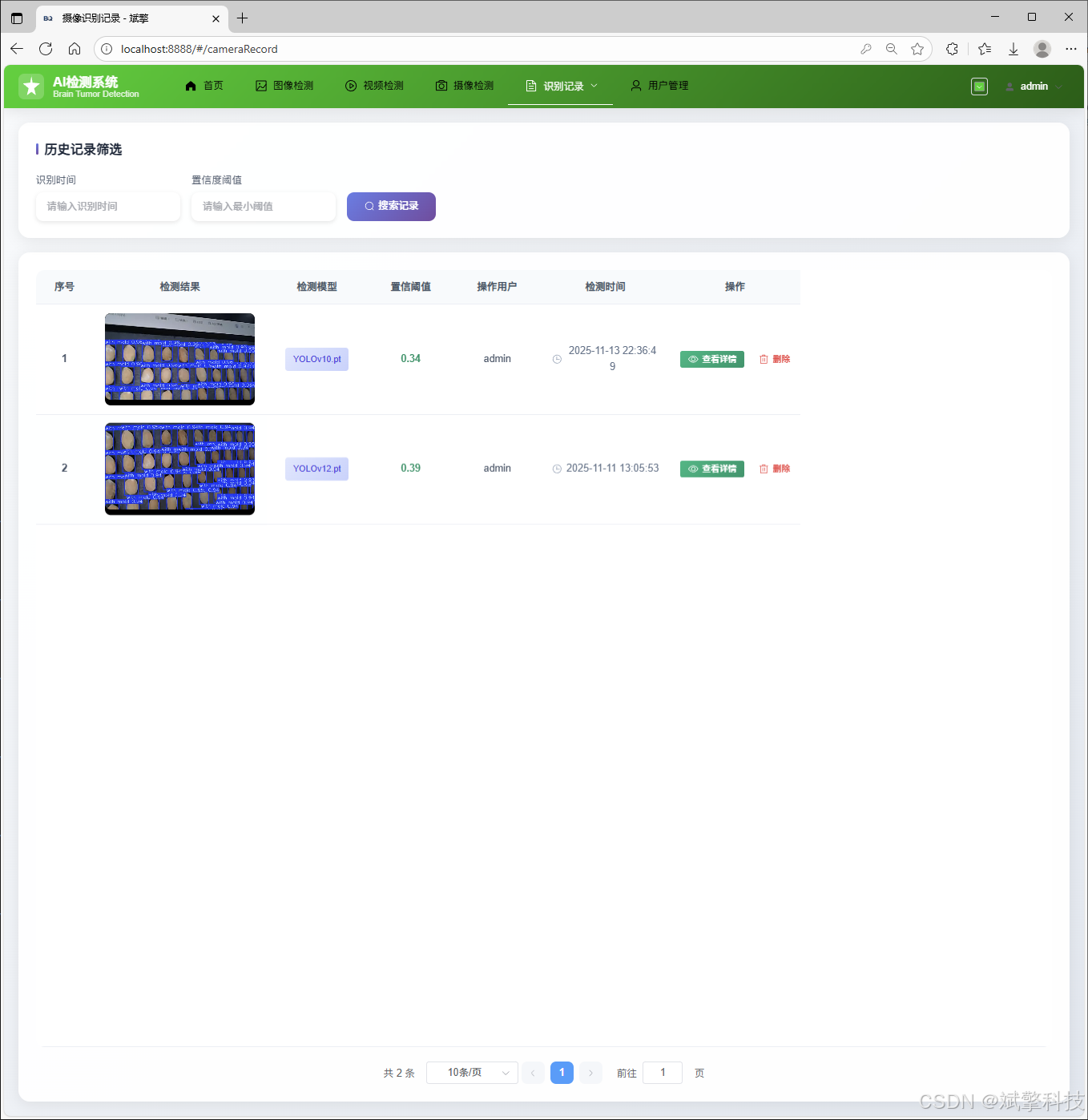Refresh the browser page
The height and width of the screenshot is (1120, 1088).
[x=46, y=49]
